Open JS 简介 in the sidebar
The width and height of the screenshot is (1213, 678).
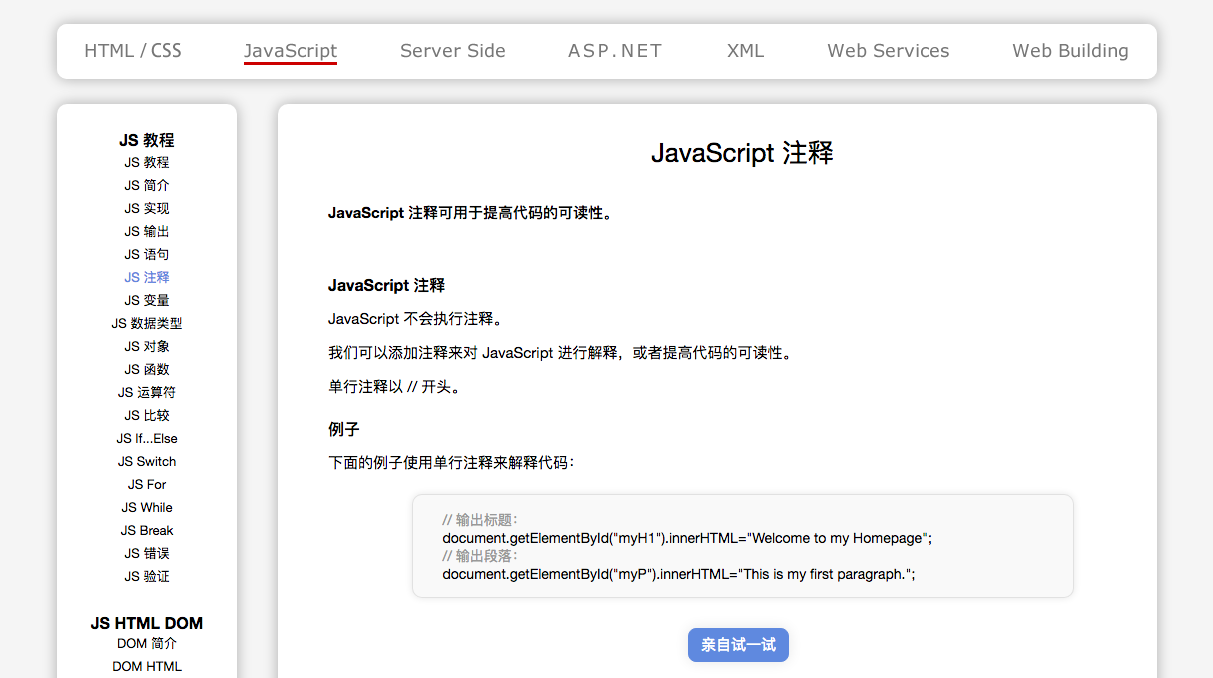click(147, 185)
